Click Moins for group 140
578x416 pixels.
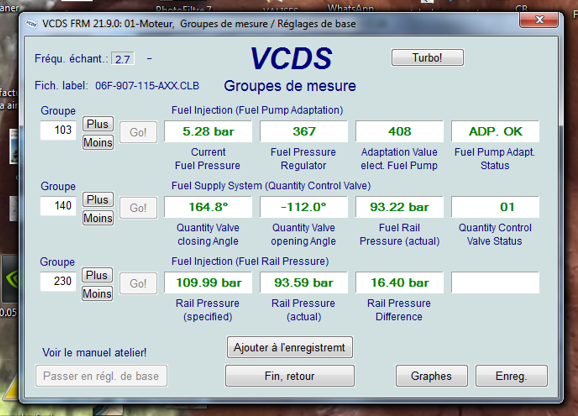pyautogui.click(x=98, y=218)
